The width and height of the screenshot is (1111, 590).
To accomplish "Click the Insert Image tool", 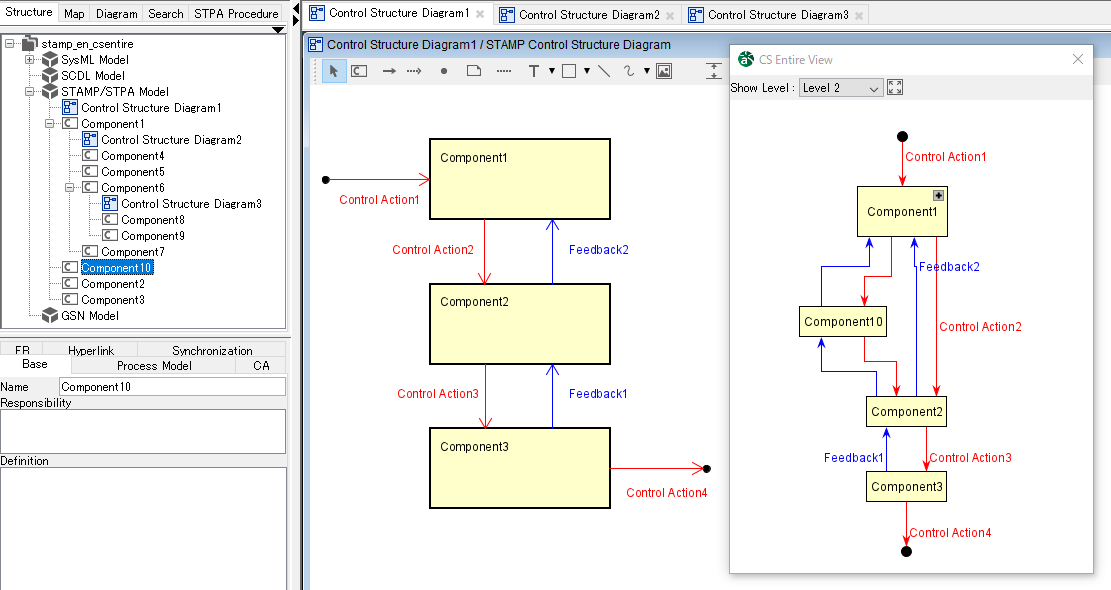I will pos(664,71).
